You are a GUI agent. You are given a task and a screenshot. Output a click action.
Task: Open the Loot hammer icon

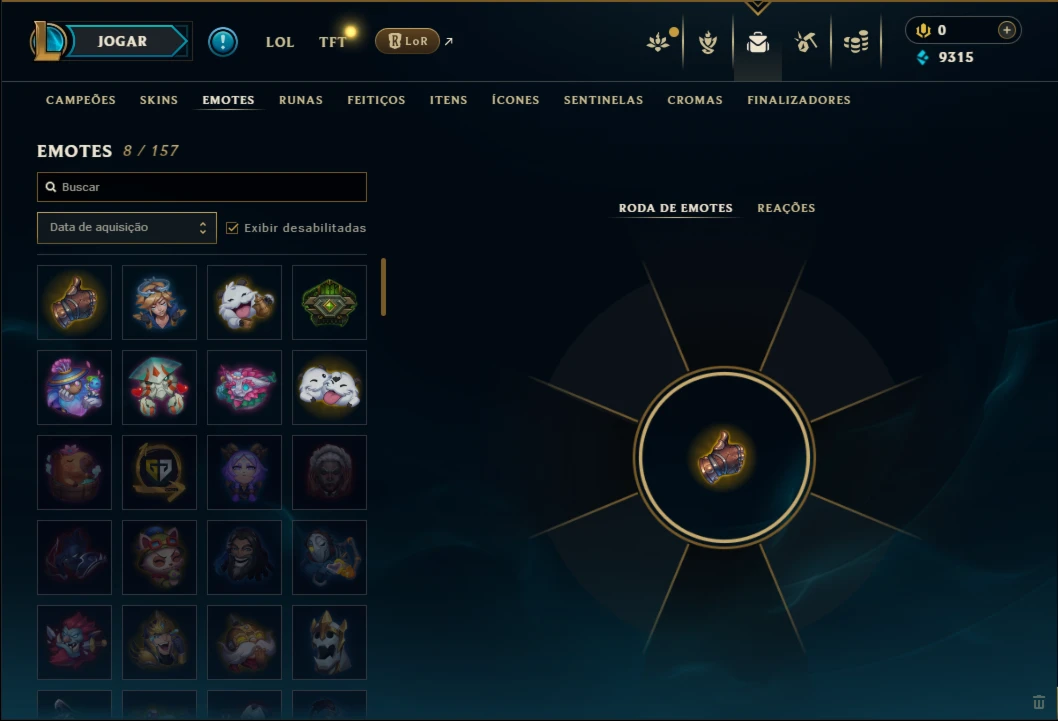pos(806,42)
